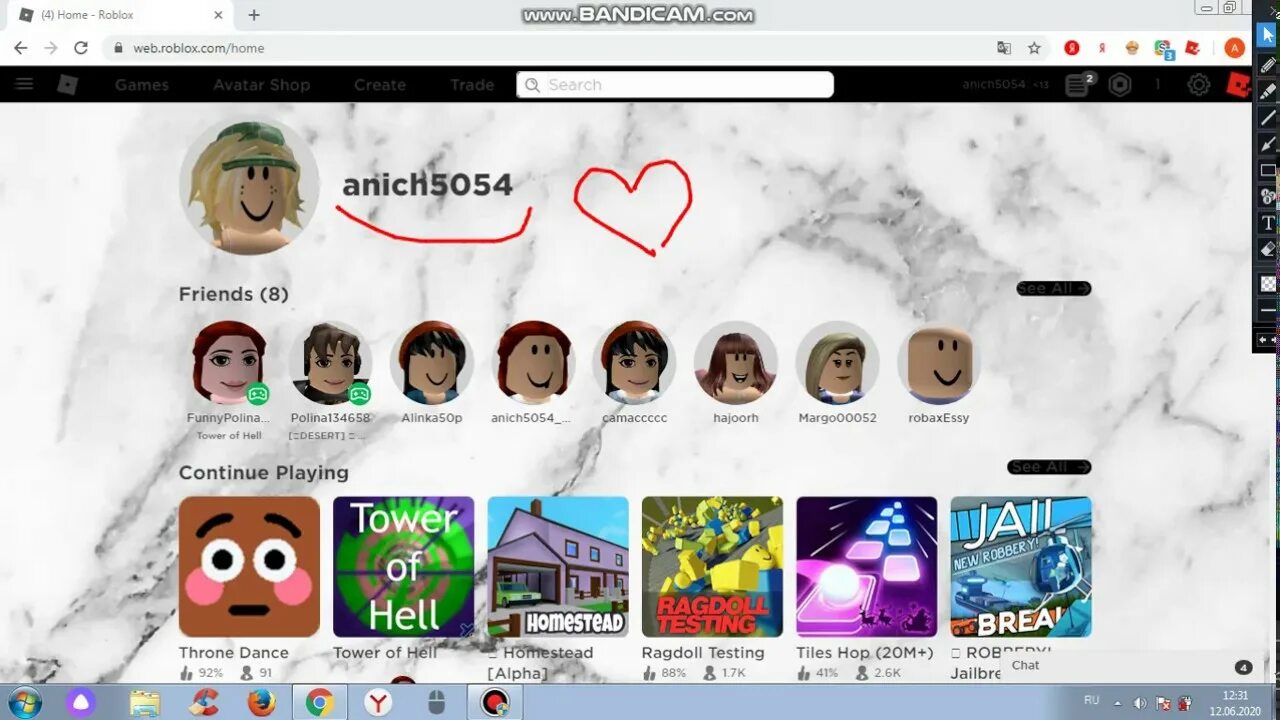Launch Firefox from the taskbar
This screenshot has height=720, width=1280.
tap(262, 703)
